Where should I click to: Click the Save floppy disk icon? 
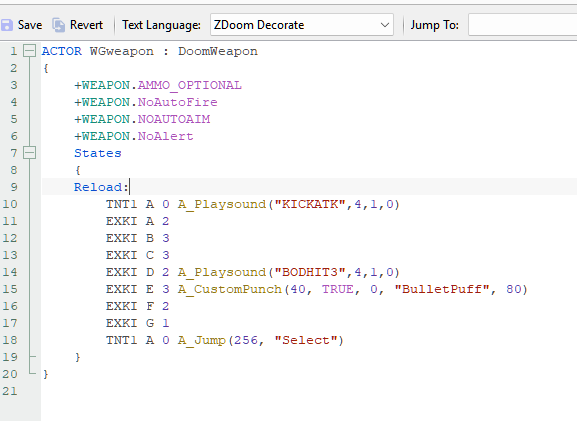(x=6, y=25)
